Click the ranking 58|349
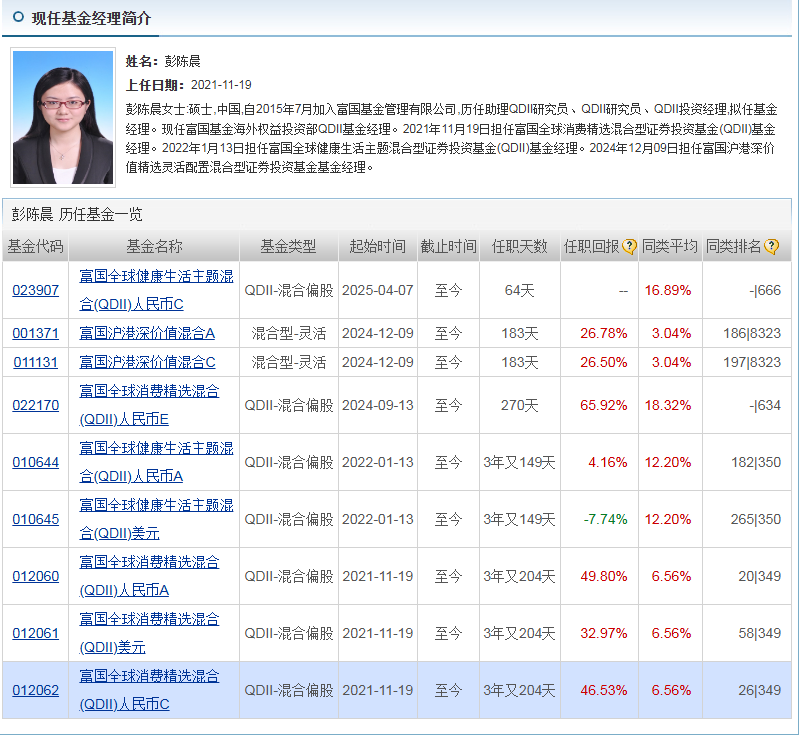Screen dimensions: 799x735 click(x=760, y=634)
